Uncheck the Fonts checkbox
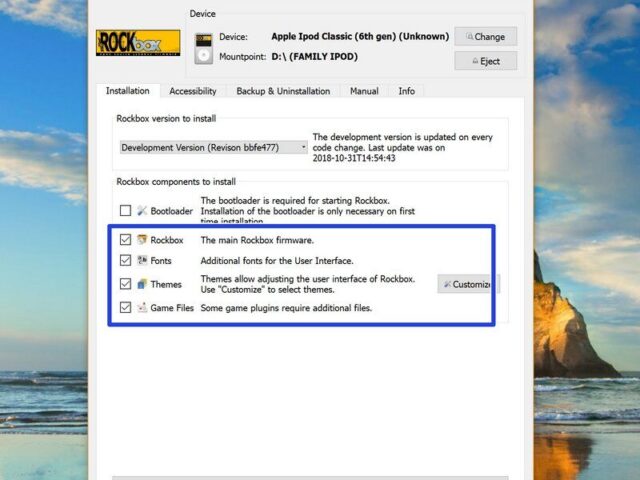 (125, 260)
